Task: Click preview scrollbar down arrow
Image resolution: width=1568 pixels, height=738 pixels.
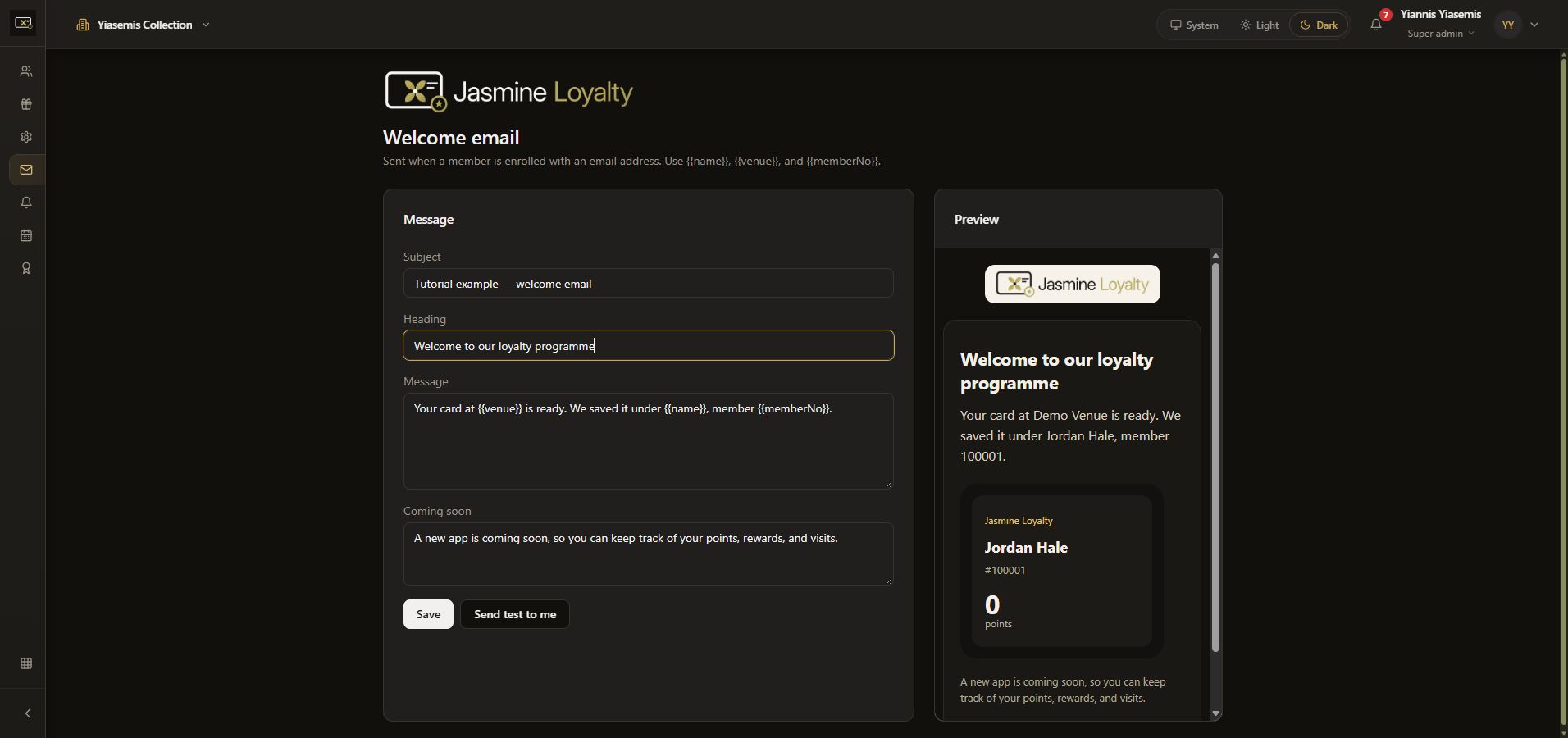Action: coord(1215,713)
